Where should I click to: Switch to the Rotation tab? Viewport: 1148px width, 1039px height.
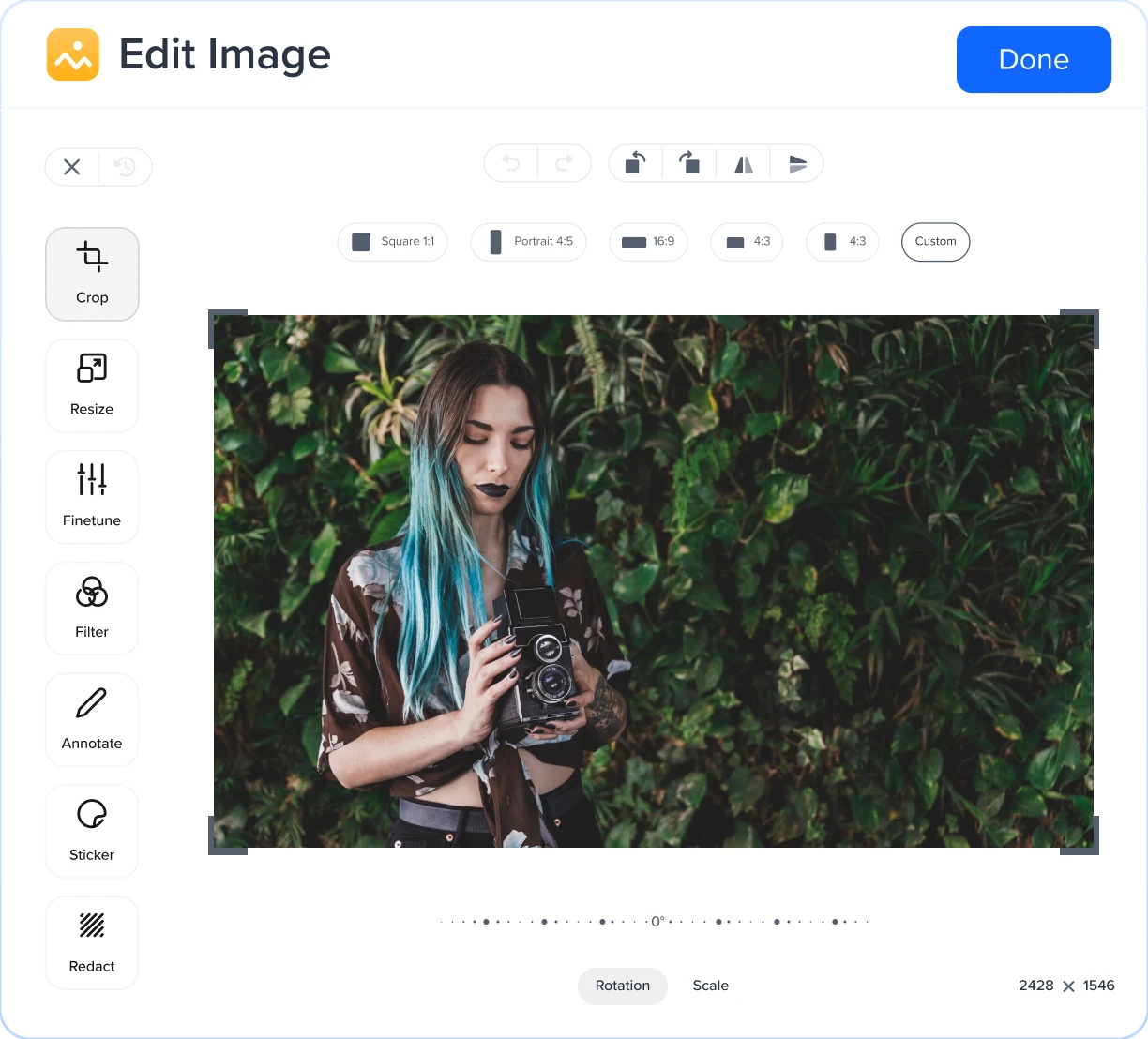(x=623, y=986)
